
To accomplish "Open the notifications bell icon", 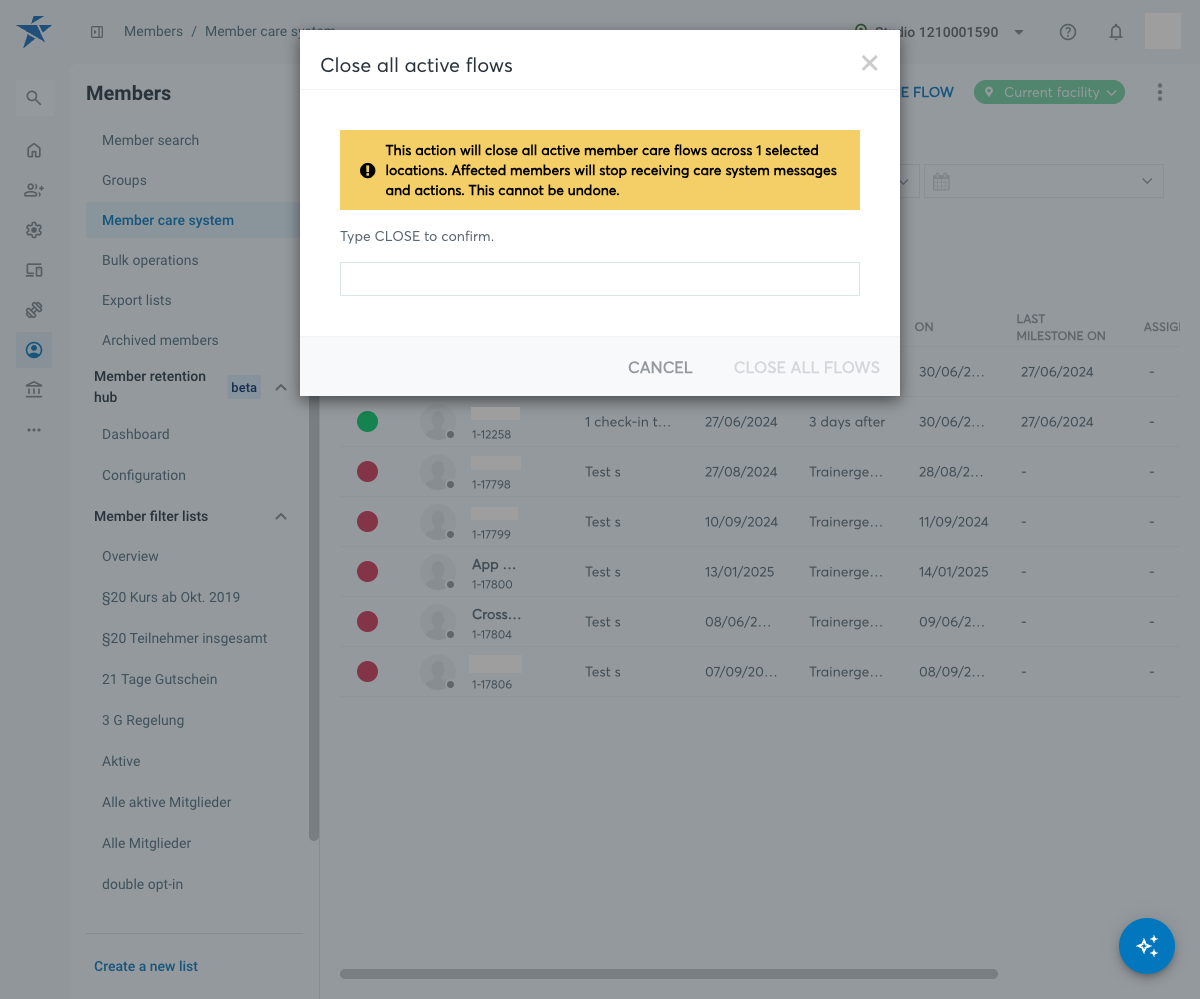I will click(1116, 32).
